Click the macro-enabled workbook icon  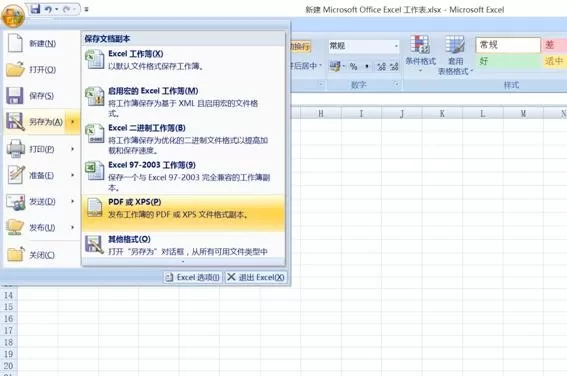pyautogui.click(x=95, y=96)
